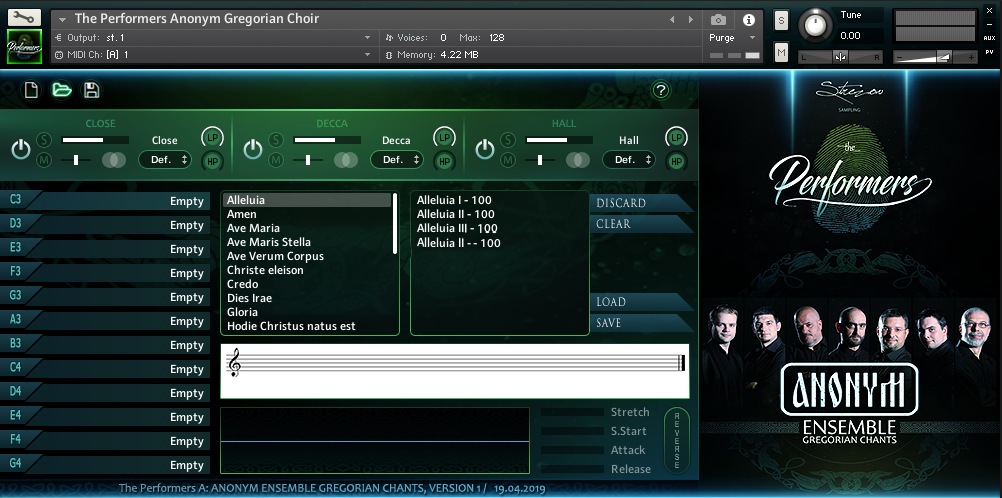Enable Hall mic LP filter
Viewport: 1002px width, 498px height.
coord(677,137)
